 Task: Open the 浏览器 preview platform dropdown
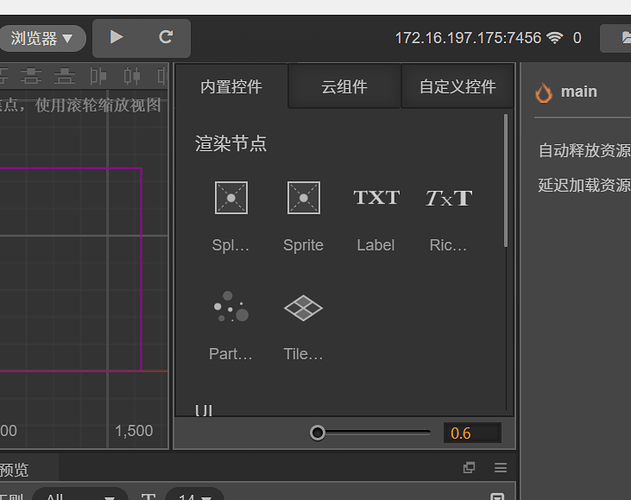click(42, 39)
